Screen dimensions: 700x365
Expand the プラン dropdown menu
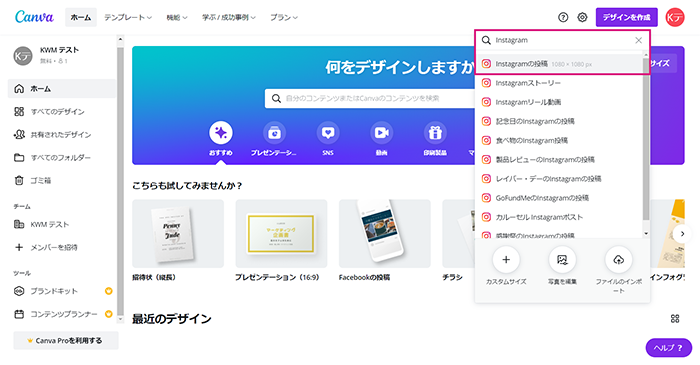(283, 17)
